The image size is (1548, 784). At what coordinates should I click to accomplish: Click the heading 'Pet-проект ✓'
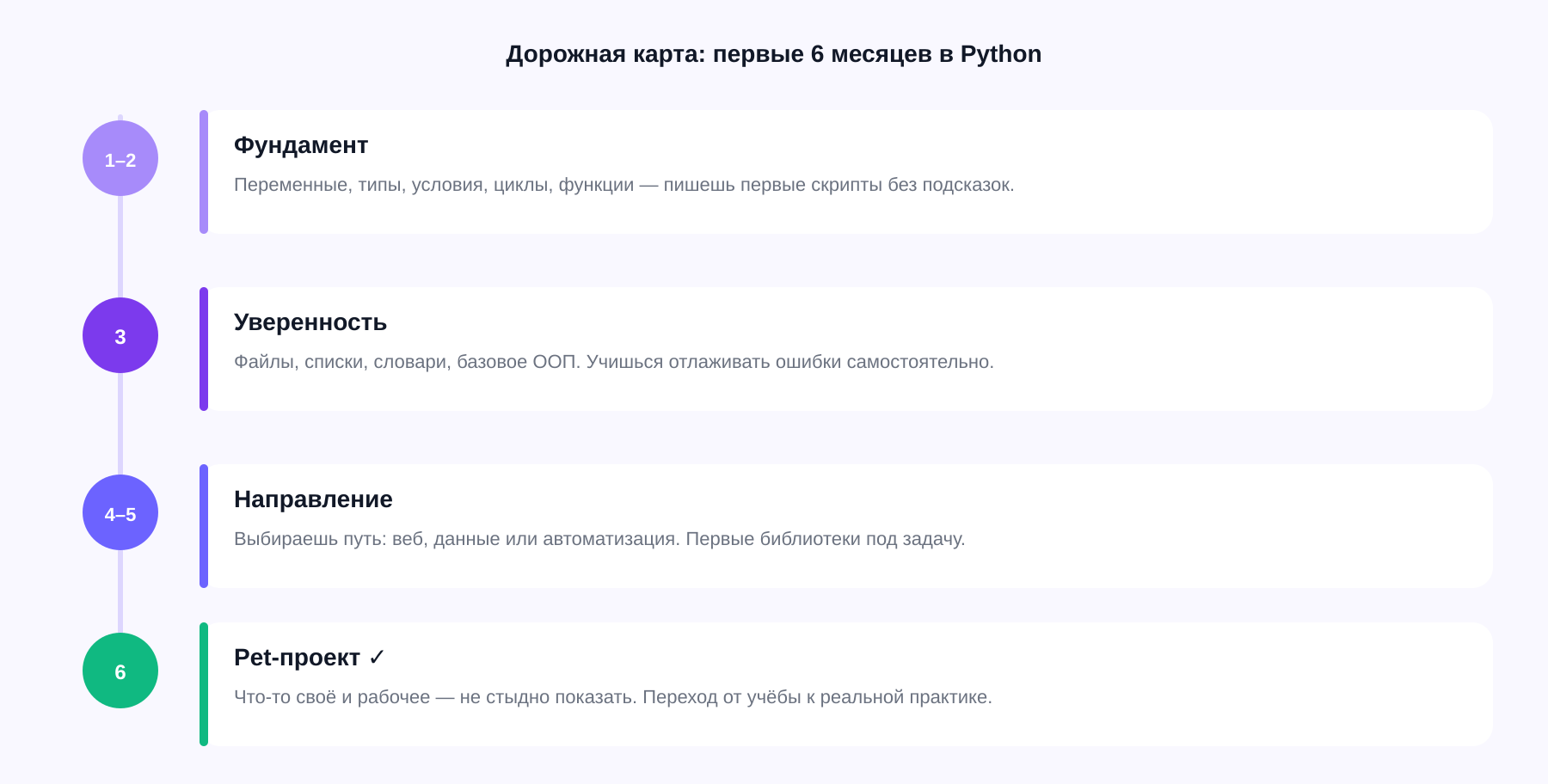(x=310, y=658)
